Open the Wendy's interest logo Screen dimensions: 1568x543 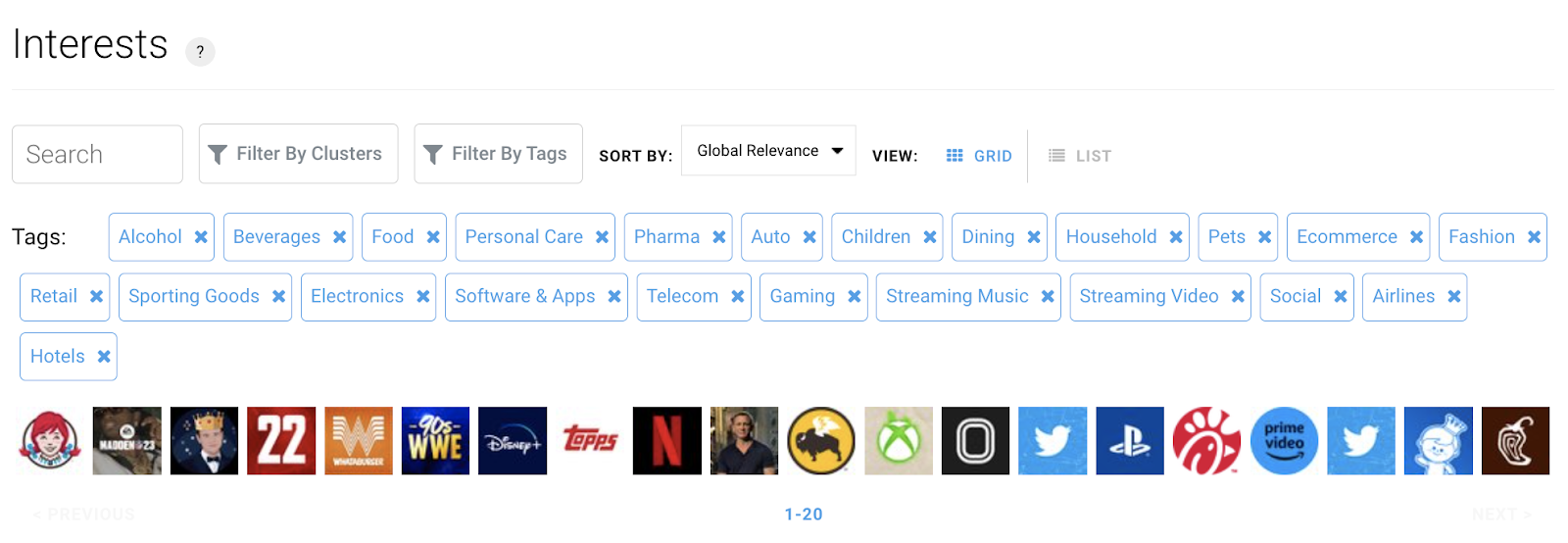coord(50,441)
